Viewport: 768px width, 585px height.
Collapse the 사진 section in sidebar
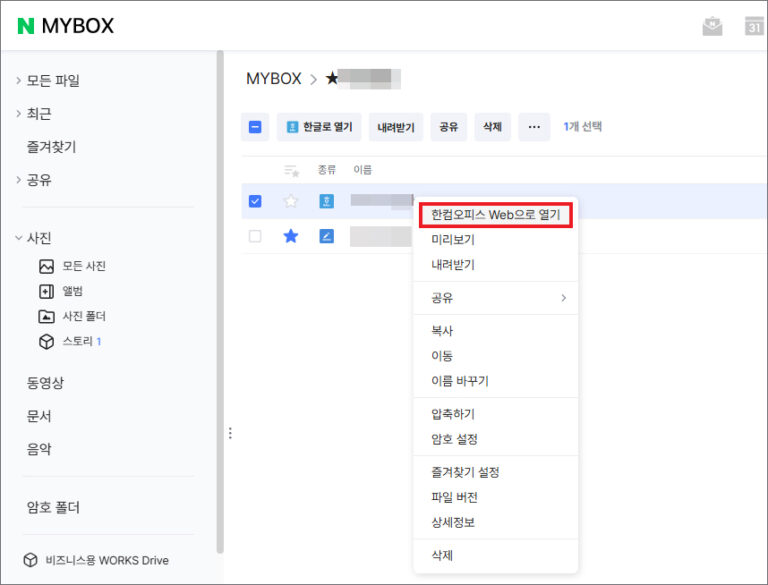pos(18,238)
